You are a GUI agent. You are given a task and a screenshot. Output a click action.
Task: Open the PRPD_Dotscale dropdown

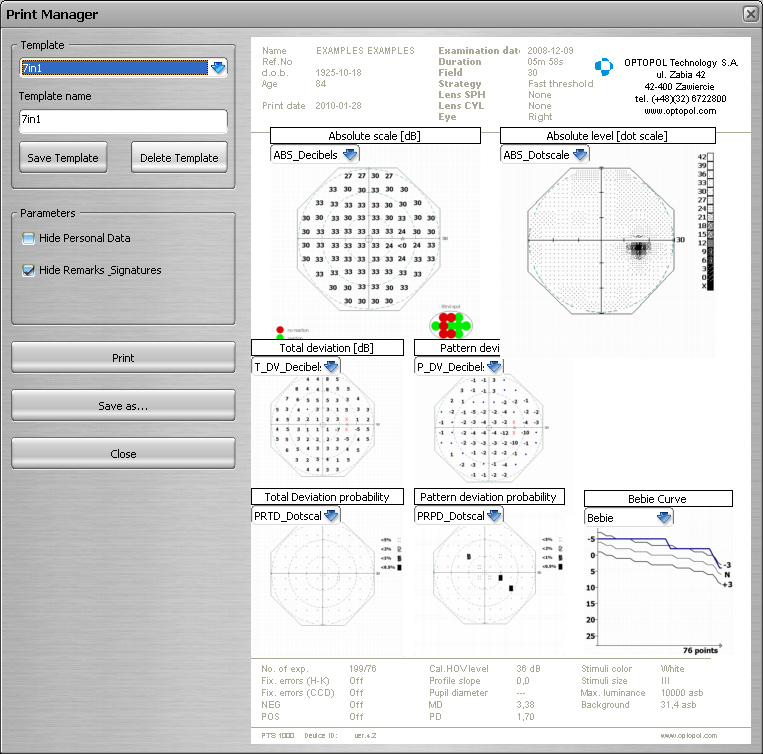(x=494, y=515)
